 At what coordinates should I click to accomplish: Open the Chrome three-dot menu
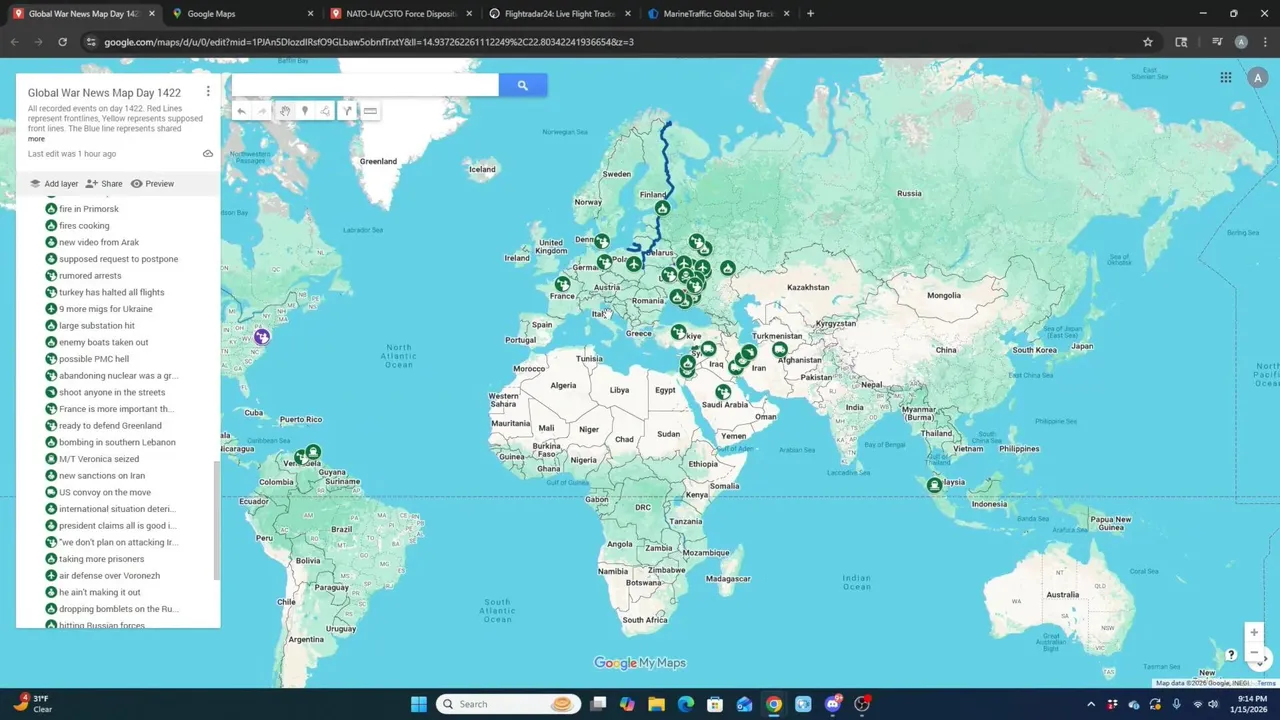click(x=1265, y=42)
